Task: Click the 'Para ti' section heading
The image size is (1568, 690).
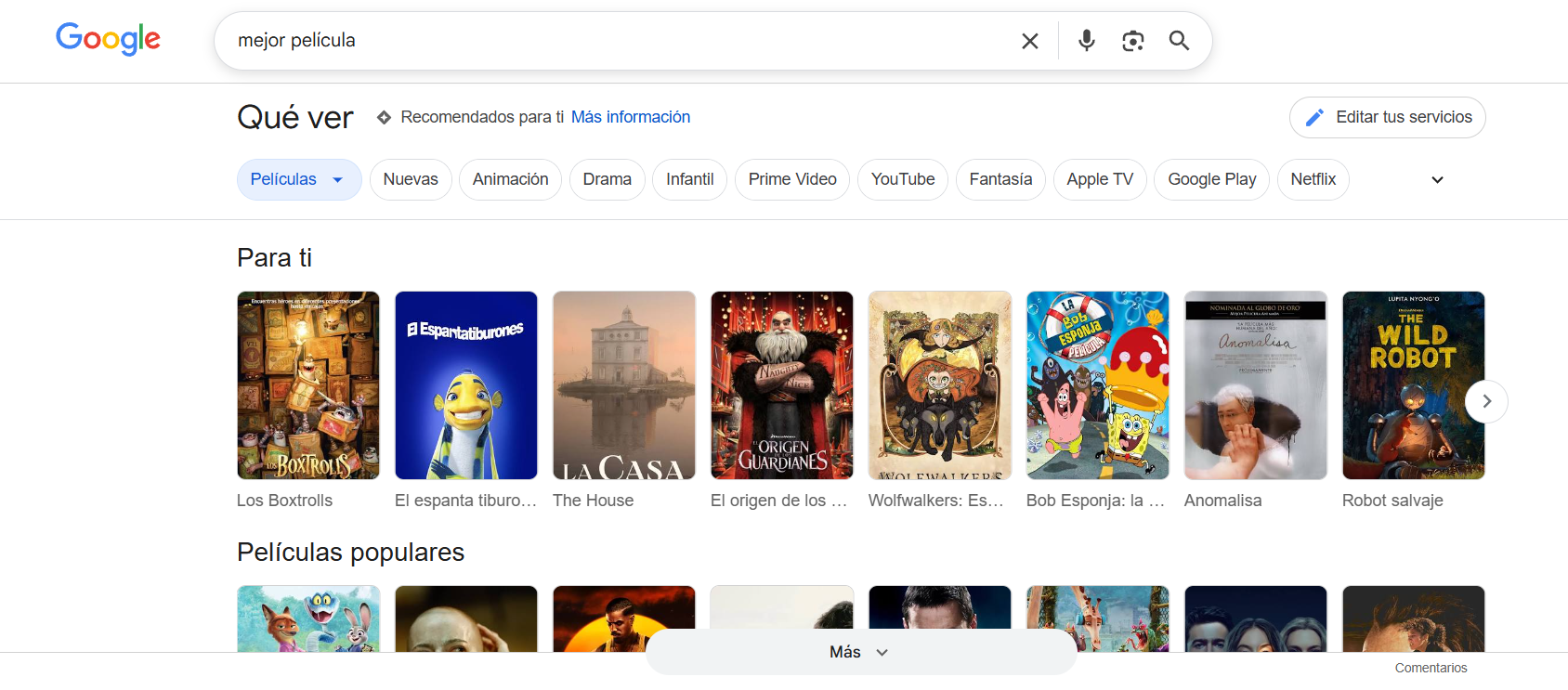Action: pos(274,257)
